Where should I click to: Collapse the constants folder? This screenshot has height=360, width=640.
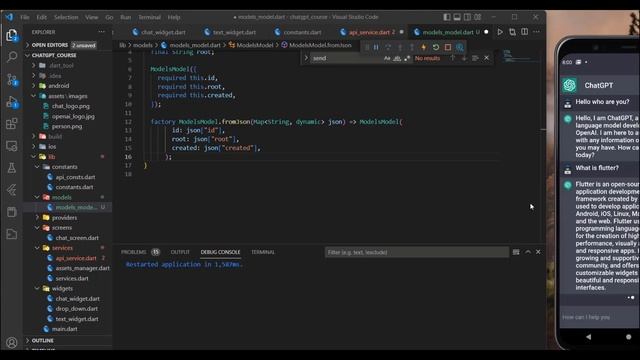click(68, 167)
